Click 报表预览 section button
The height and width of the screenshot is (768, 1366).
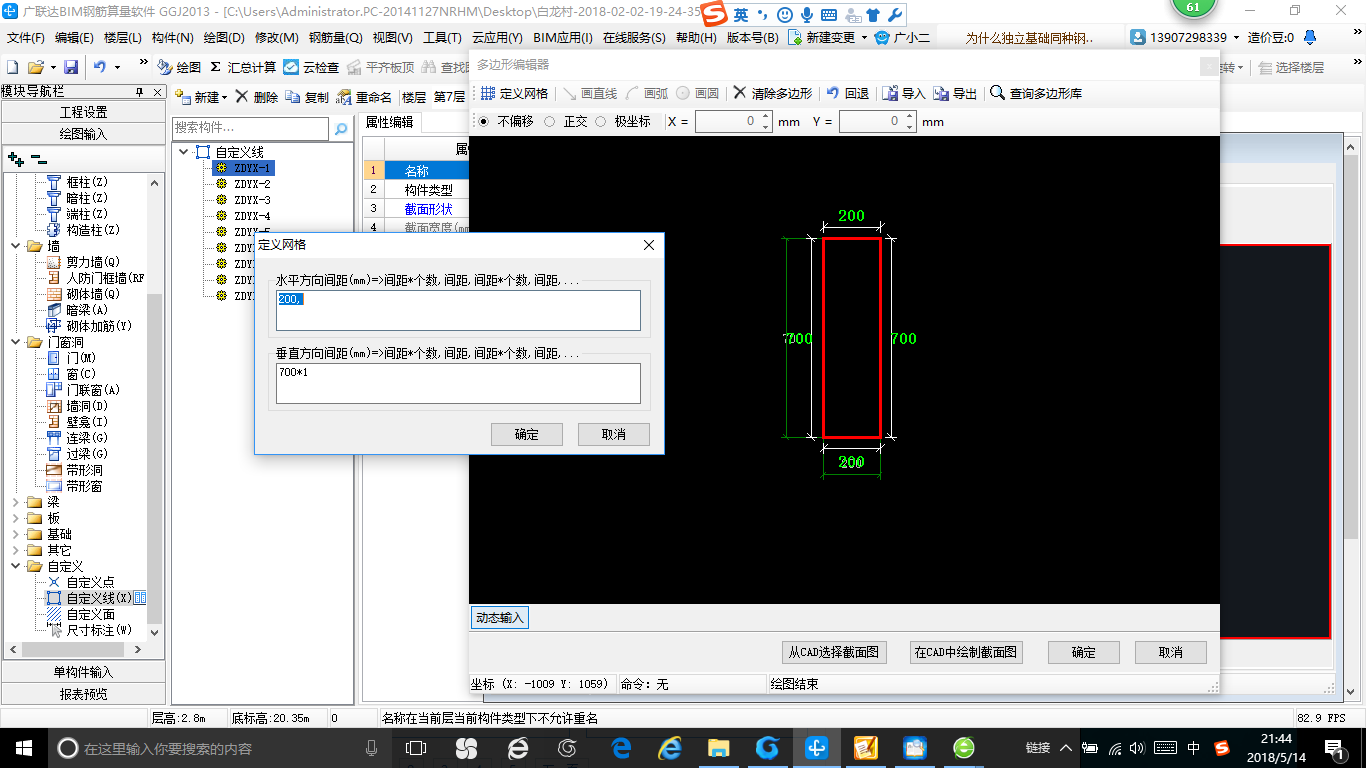coord(84,694)
